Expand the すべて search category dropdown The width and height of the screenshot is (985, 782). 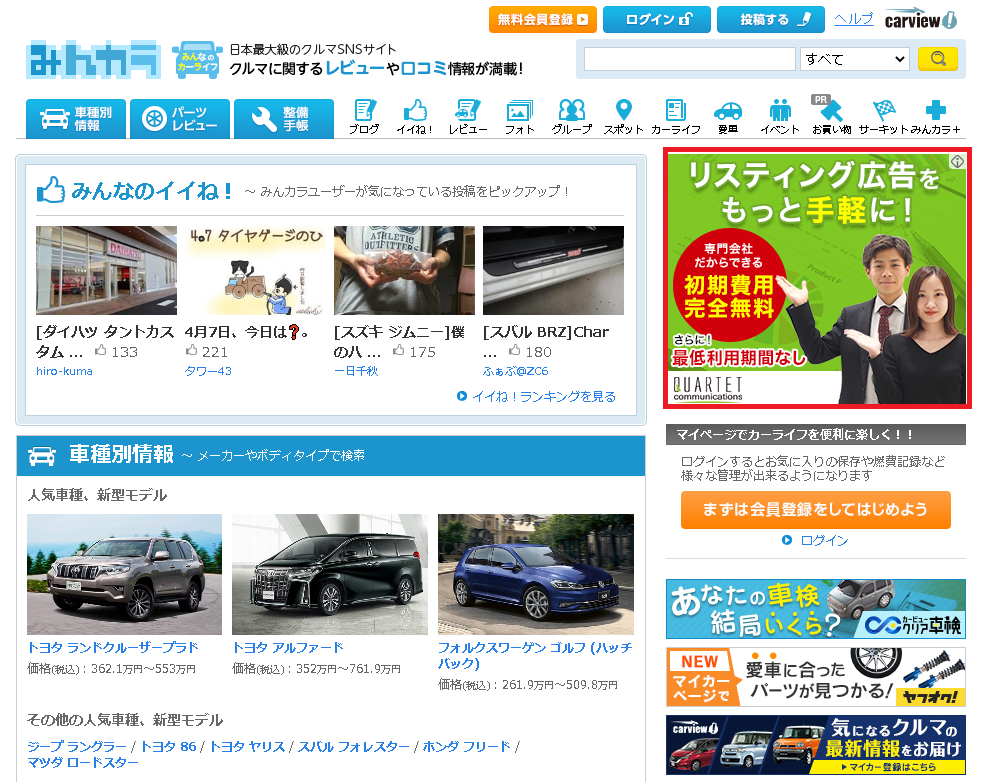point(854,59)
